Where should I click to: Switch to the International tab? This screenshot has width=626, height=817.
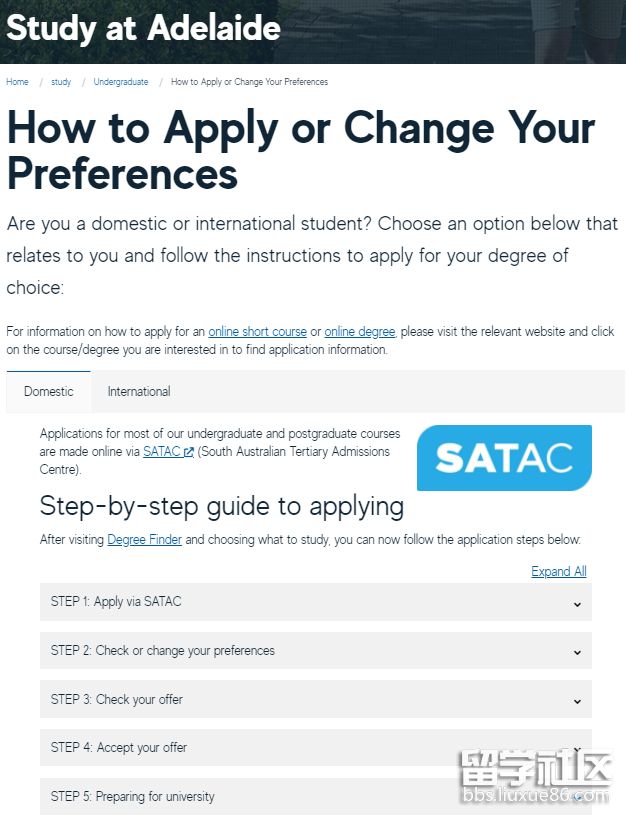coord(139,392)
